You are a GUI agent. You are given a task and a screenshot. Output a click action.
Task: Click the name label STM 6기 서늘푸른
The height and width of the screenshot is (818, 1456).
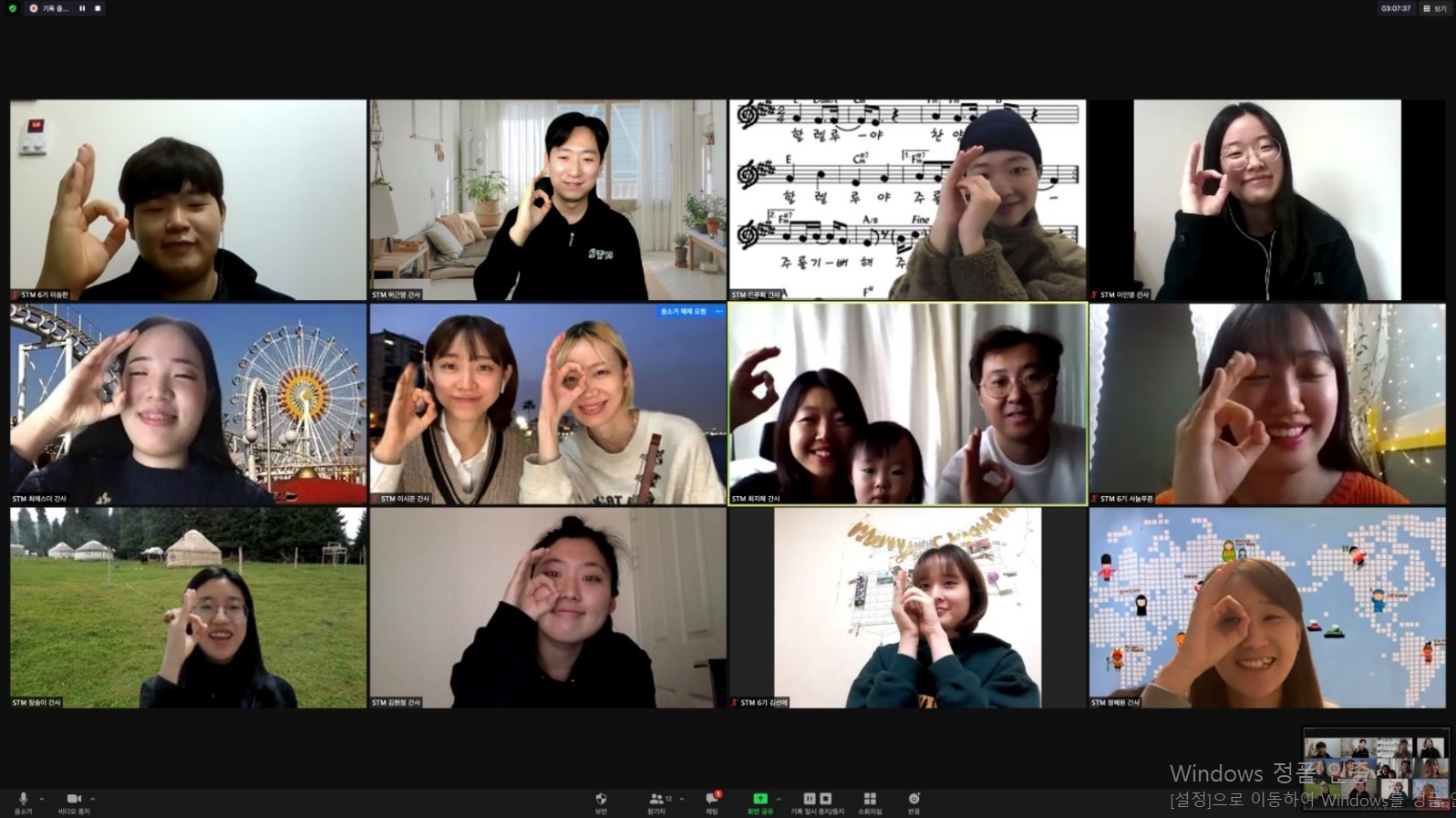1127,499
